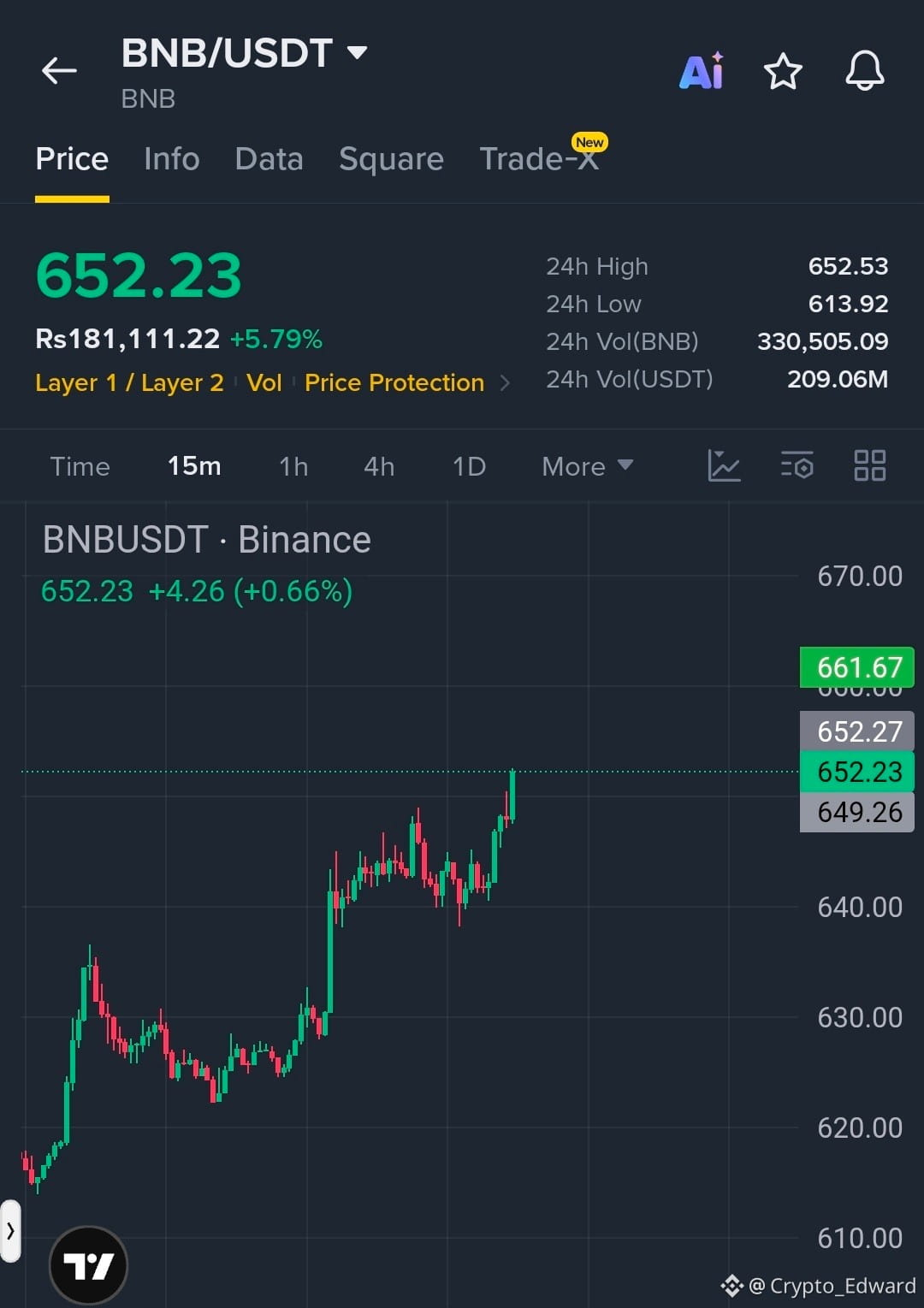Open the Trade-X tab
Screen dimensions: 924x1308
(x=539, y=159)
